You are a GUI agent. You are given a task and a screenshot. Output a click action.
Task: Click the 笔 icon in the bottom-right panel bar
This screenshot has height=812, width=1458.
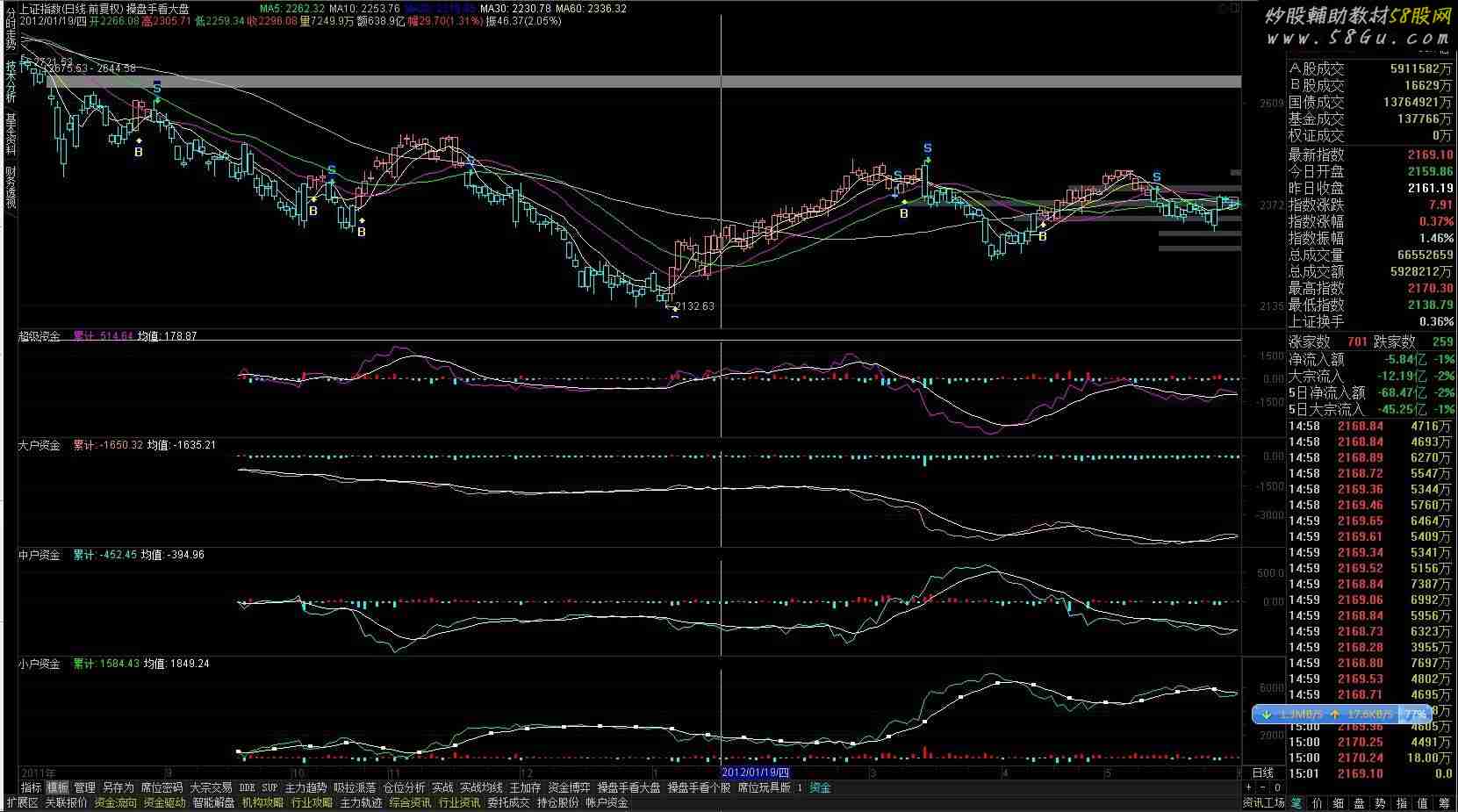click(x=1296, y=802)
